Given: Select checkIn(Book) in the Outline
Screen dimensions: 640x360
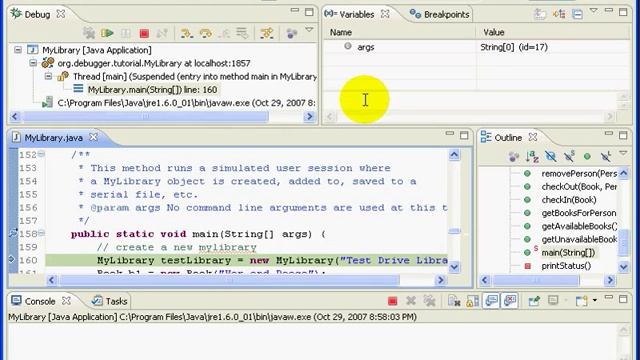Looking at the screenshot, I should tap(569, 200).
